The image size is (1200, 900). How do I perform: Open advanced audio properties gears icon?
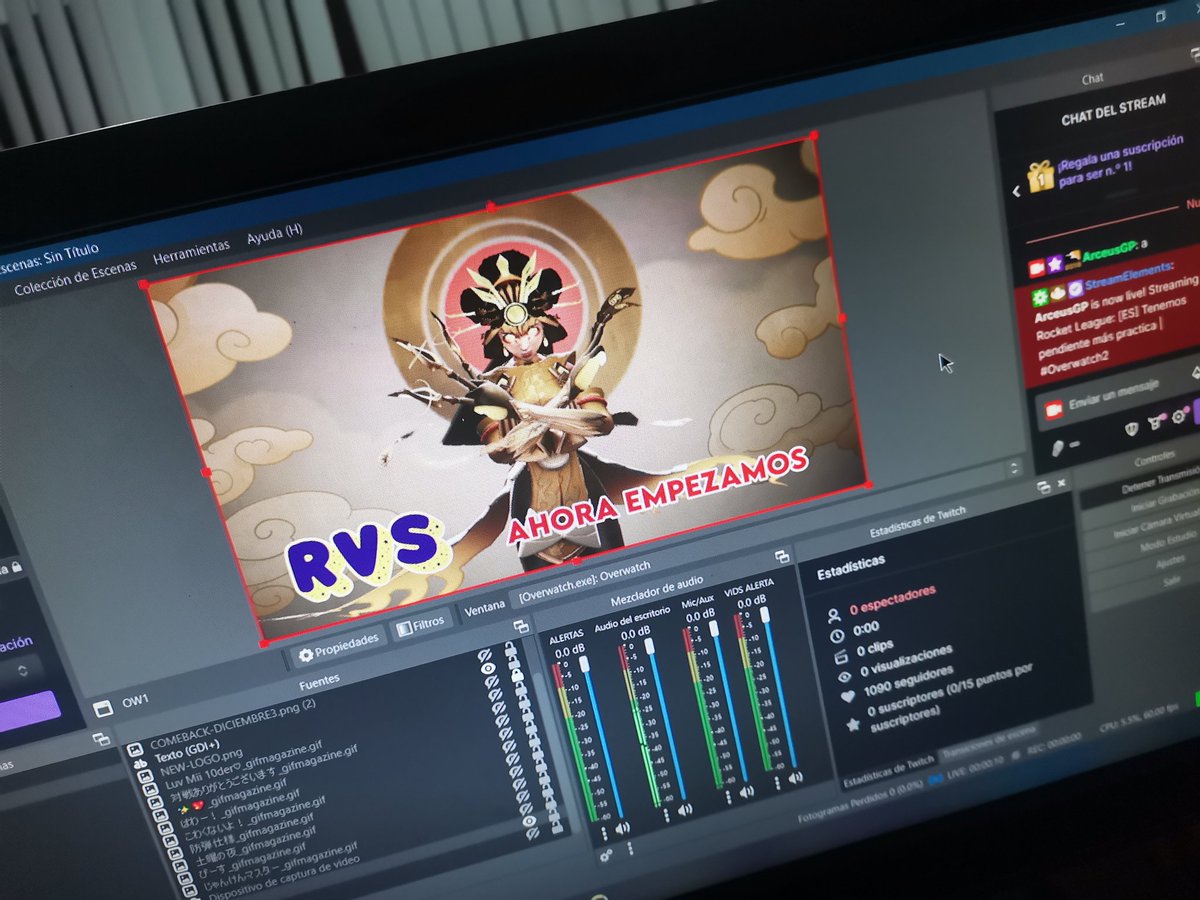click(x=605, y=856)
